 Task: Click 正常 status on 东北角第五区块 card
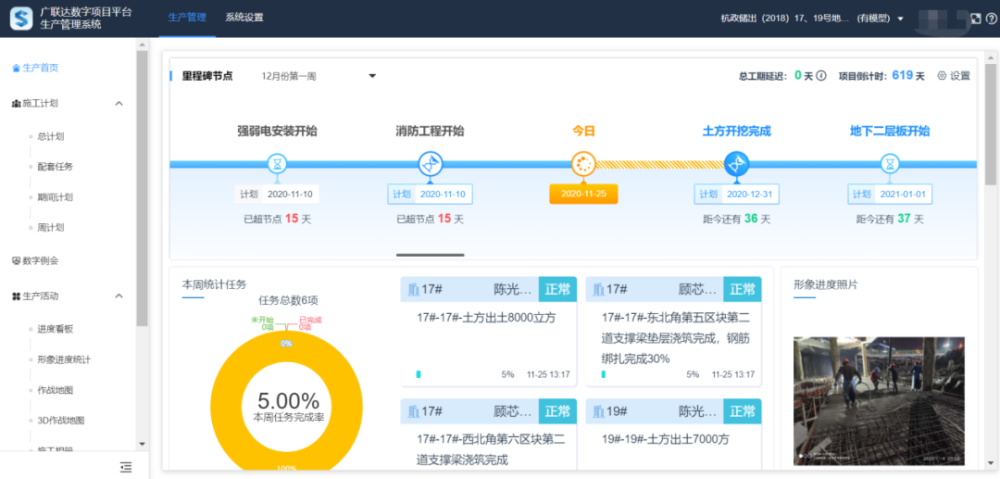742,289
